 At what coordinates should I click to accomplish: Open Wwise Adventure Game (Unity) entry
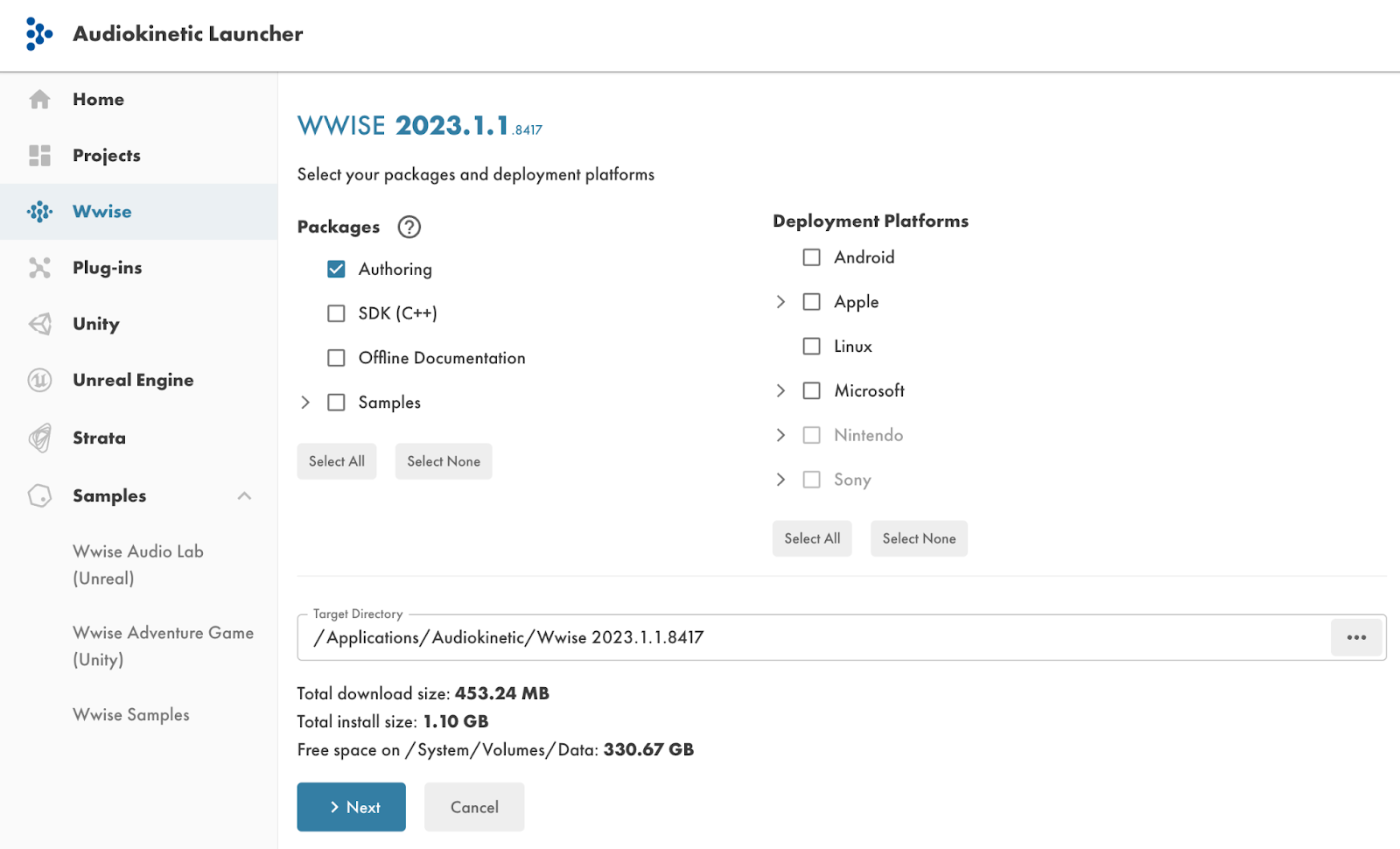163,646
